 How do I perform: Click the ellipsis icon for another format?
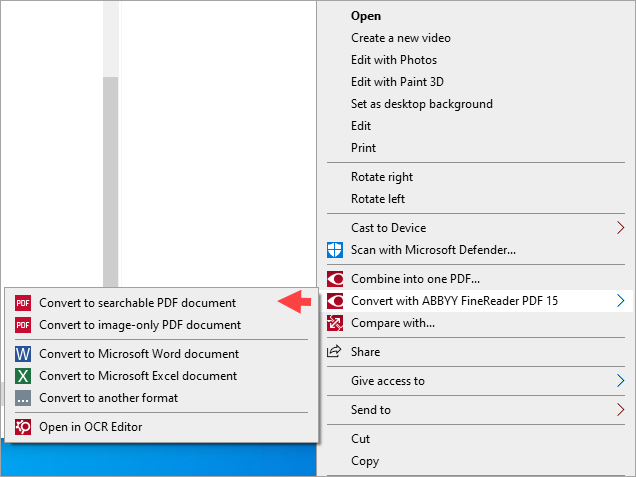(22, 398)
